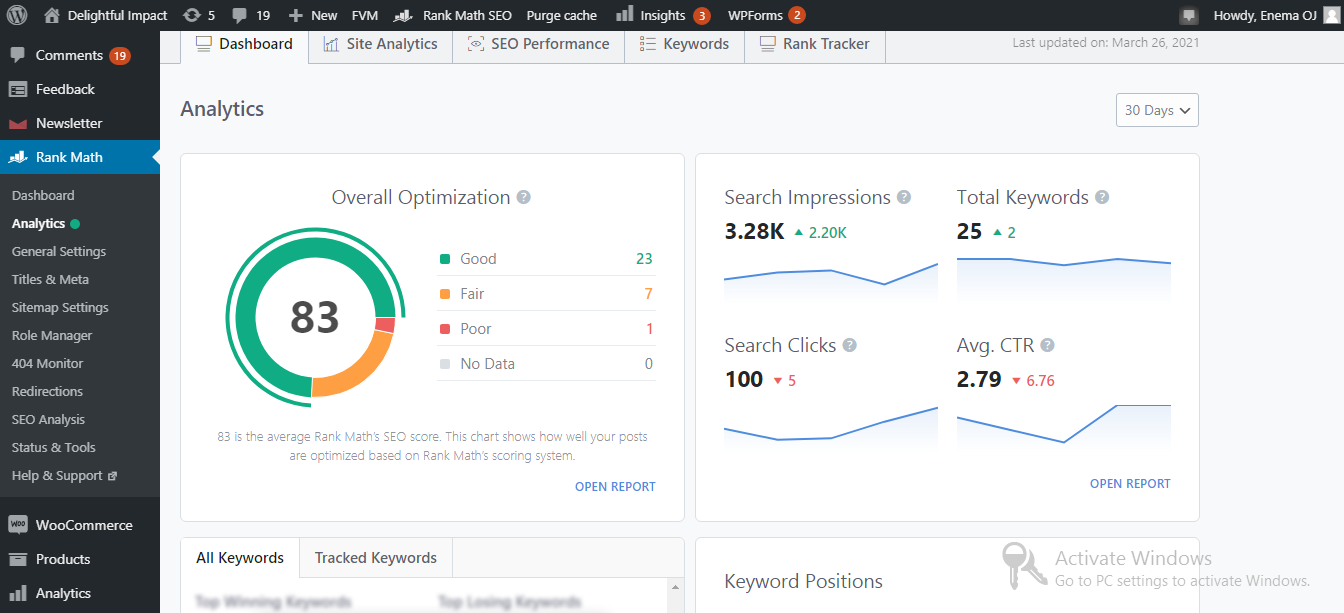Click the Good count 23

point(644,259)
